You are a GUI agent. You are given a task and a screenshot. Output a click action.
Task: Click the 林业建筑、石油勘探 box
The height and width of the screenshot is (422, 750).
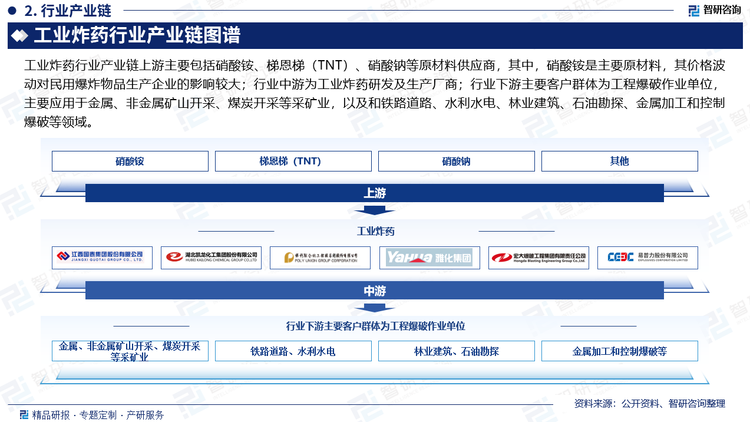pos(456,351)
